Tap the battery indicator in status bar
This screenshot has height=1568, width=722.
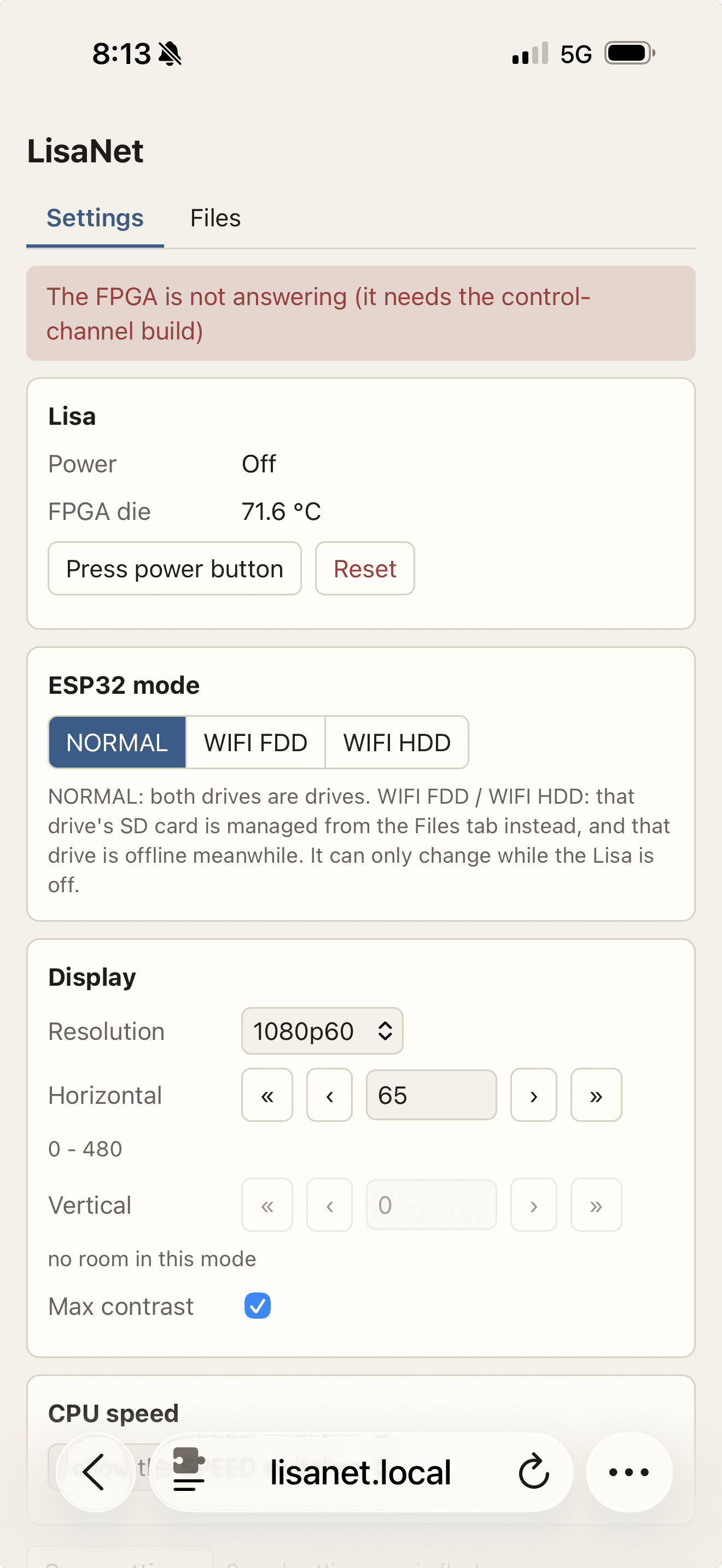[630, 53]
